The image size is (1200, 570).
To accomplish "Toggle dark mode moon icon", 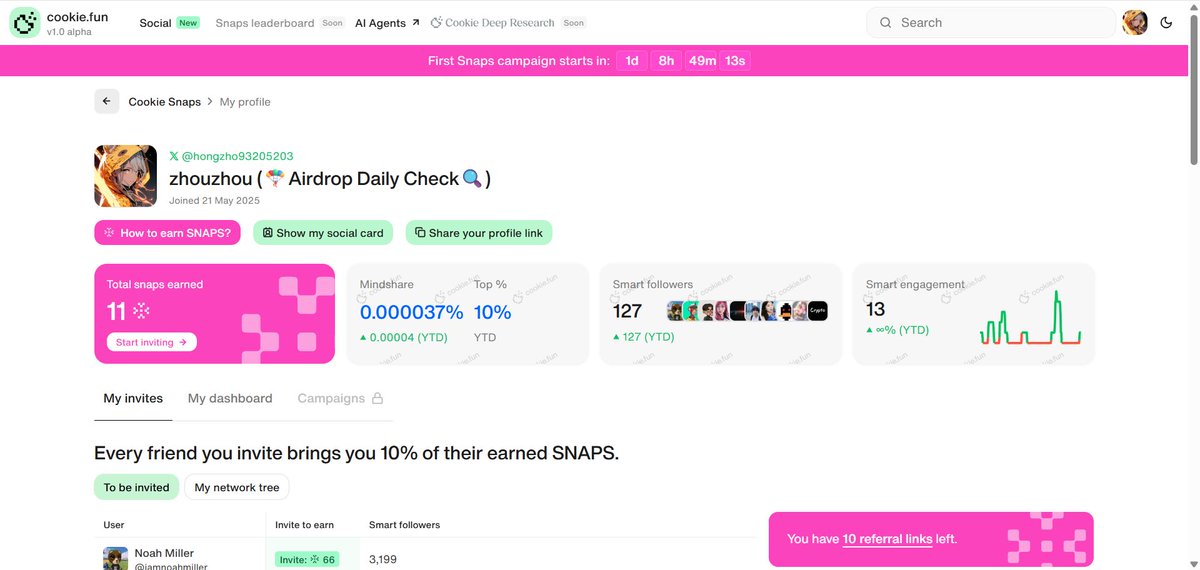I will pyautogui.click(x=1166, y=23).
